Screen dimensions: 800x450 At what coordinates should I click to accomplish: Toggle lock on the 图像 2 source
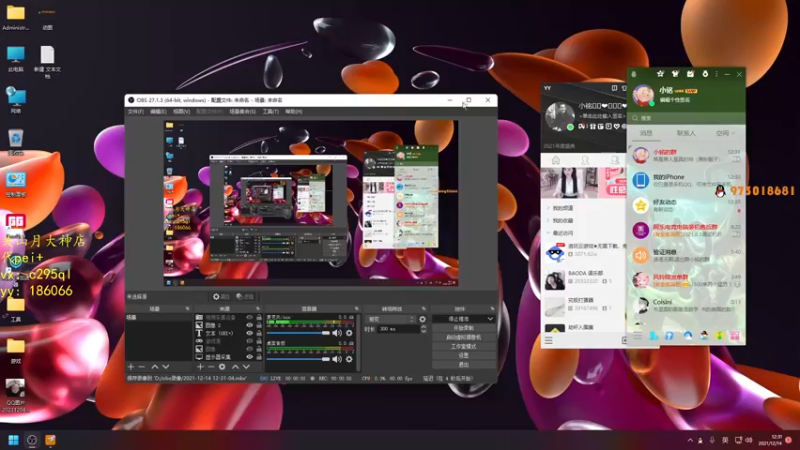coord(259,325)
